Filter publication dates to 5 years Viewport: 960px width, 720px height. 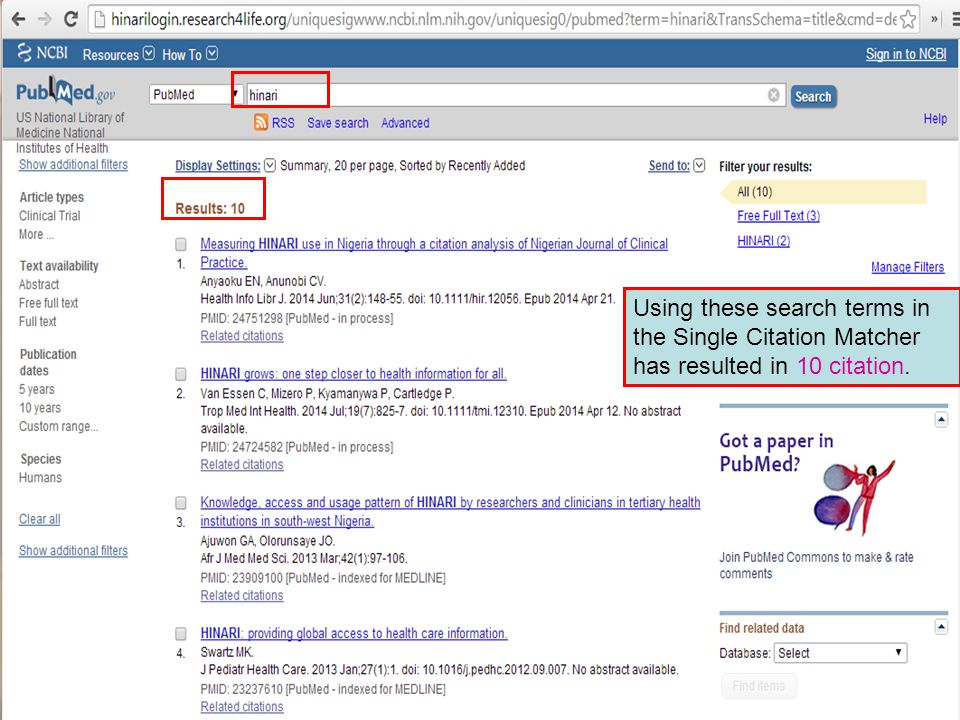point(37,389)
